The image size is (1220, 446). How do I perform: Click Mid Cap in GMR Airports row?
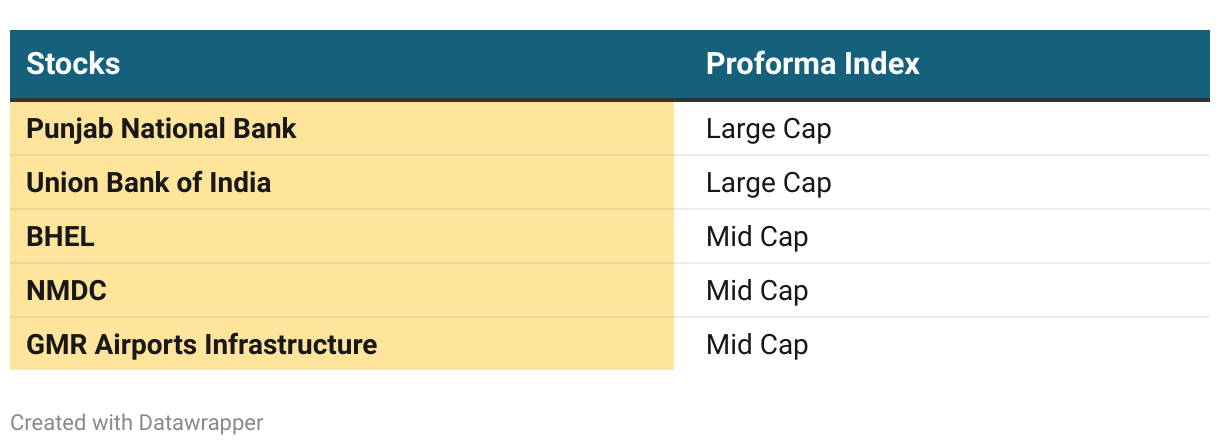(756, 345)
